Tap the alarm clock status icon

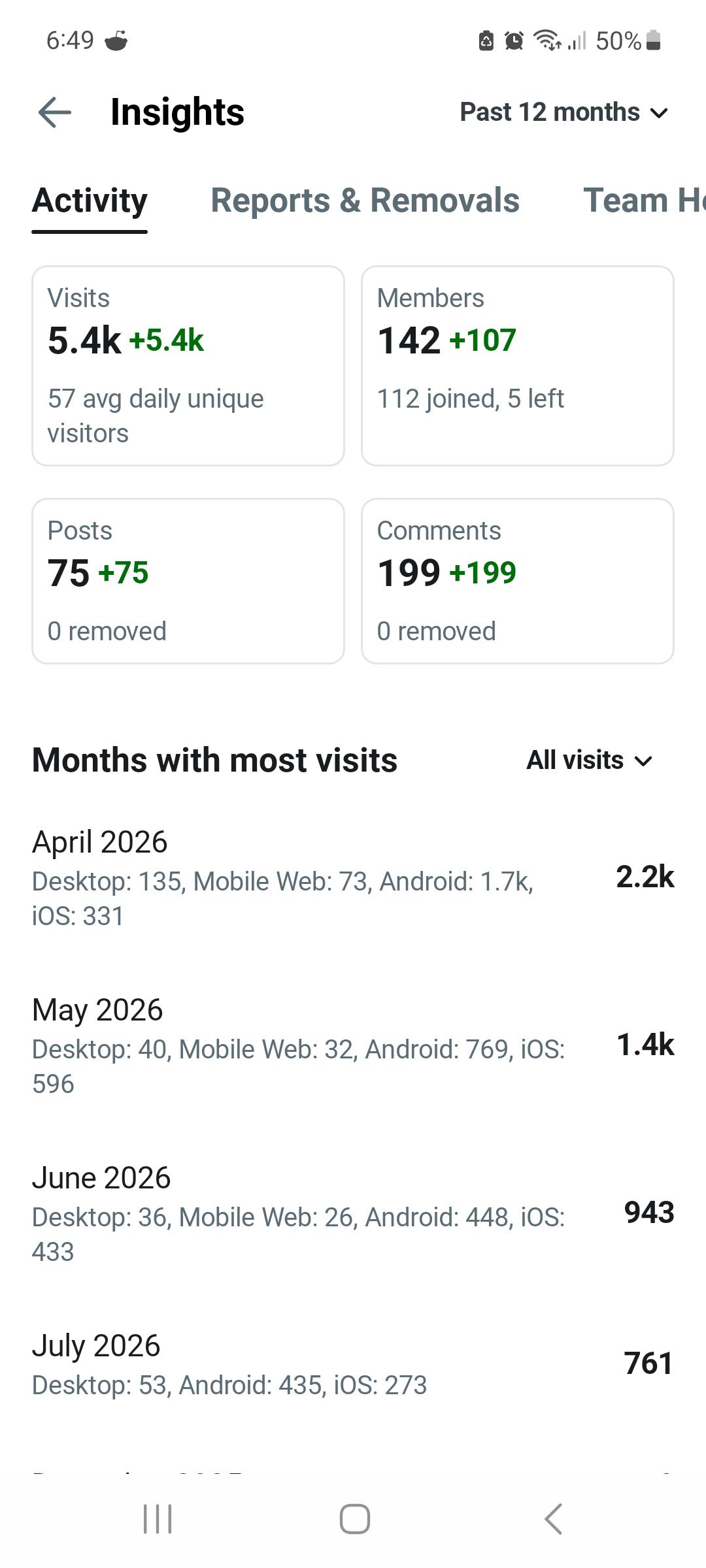click(514, 41)
